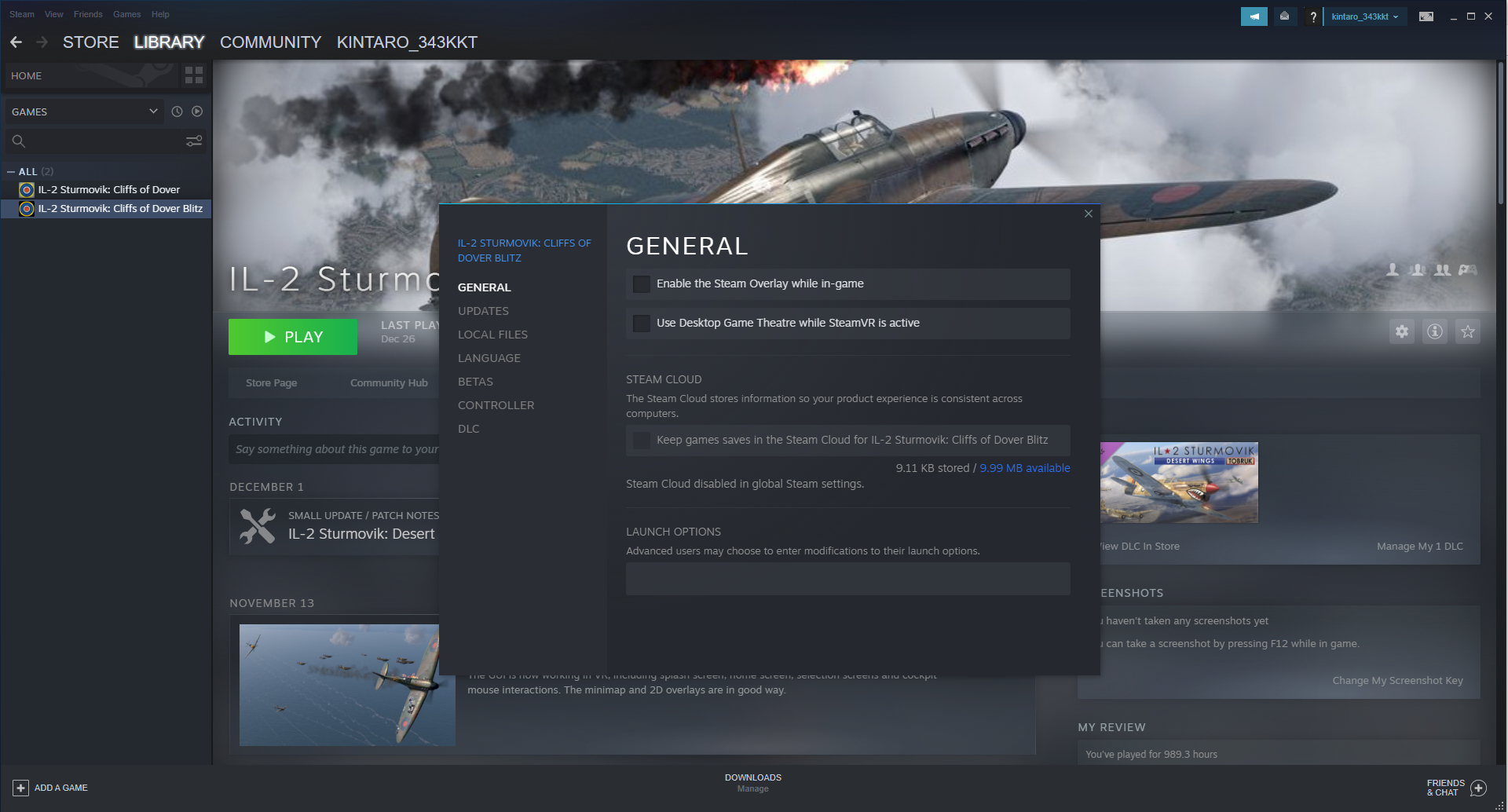Show game info icon
The width and height of the screenshot is (1508, 812).
click(x=1435, y=331)
